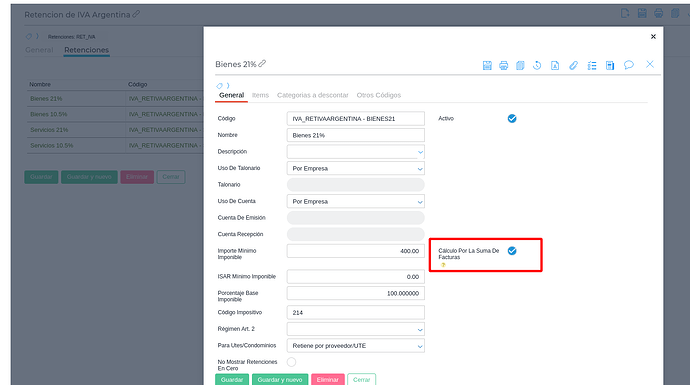Click Eliminar in the background window
Viewport: 690px width, 385px height.
(x=137, y=177)
